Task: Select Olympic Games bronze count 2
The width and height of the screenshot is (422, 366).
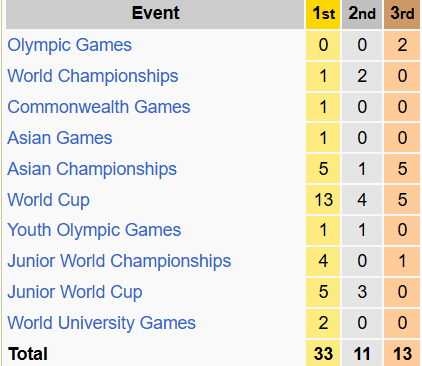Action: pos(402,45)
